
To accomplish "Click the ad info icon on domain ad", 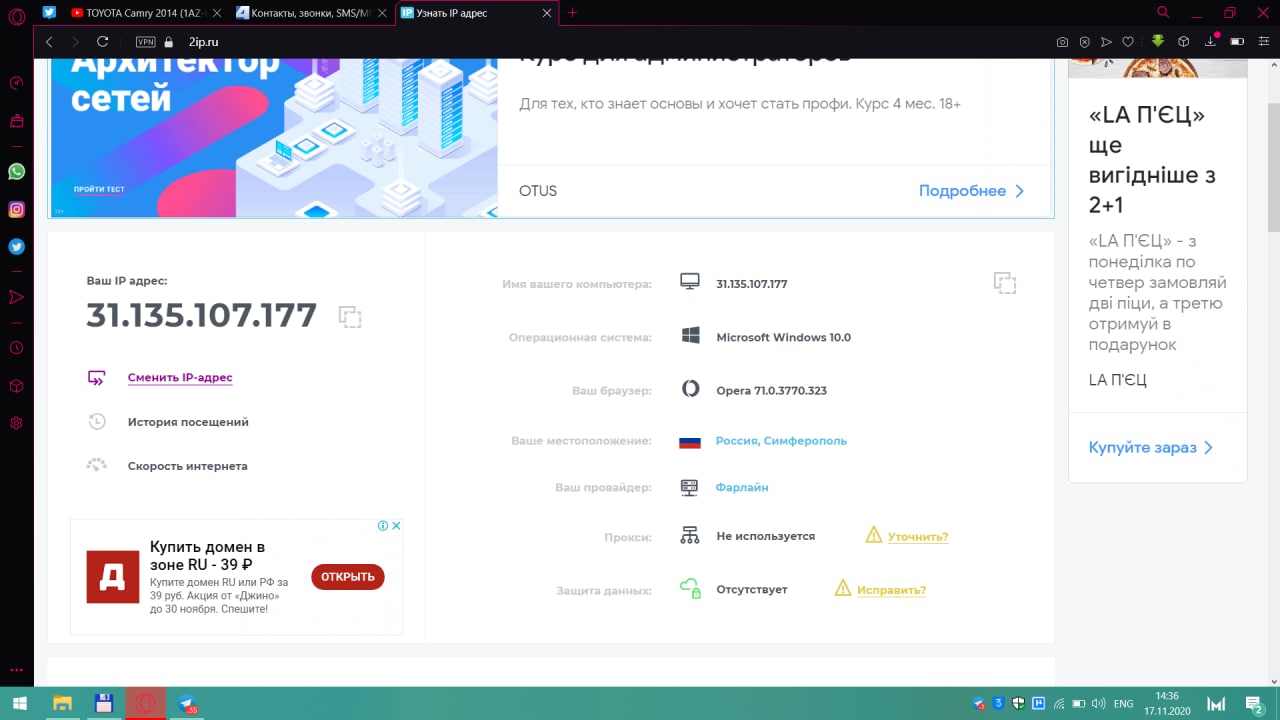I will tap(383, 526).
